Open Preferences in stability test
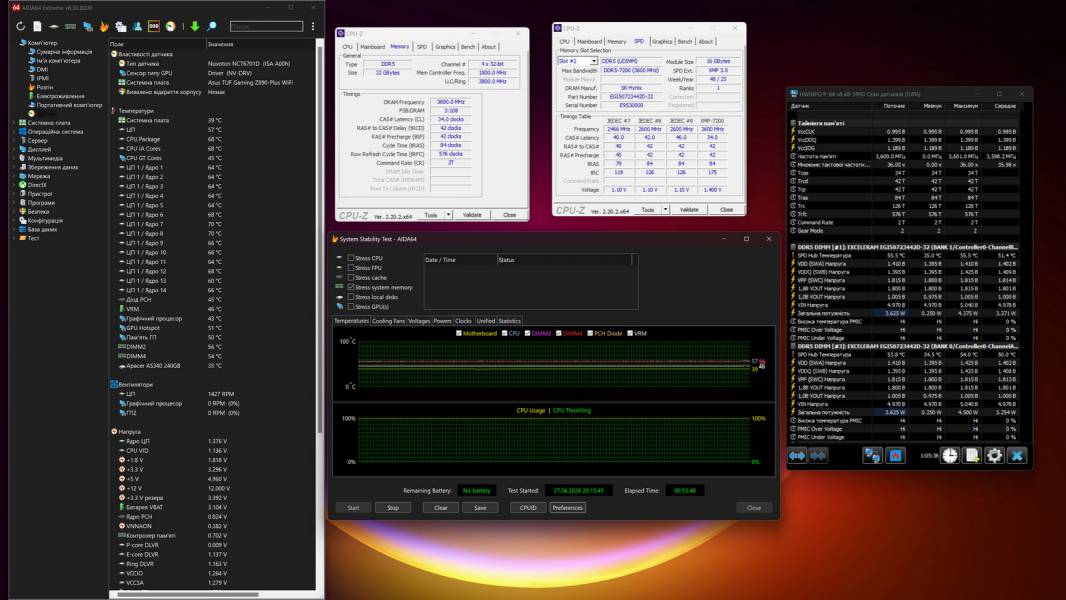1066x600 pixels. [x=568, y=508]
